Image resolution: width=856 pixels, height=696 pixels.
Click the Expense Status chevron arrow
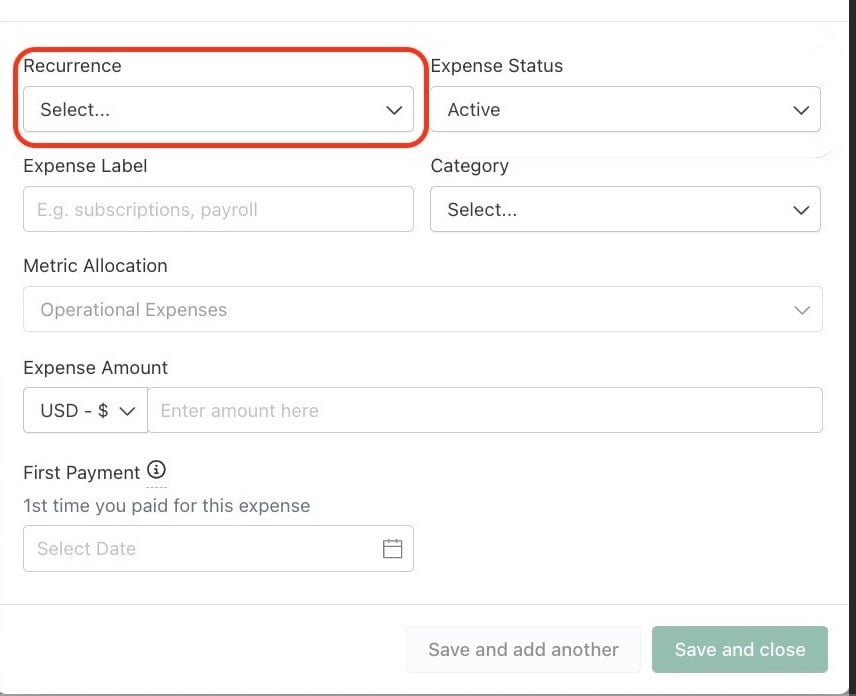[x=801, y=110]
